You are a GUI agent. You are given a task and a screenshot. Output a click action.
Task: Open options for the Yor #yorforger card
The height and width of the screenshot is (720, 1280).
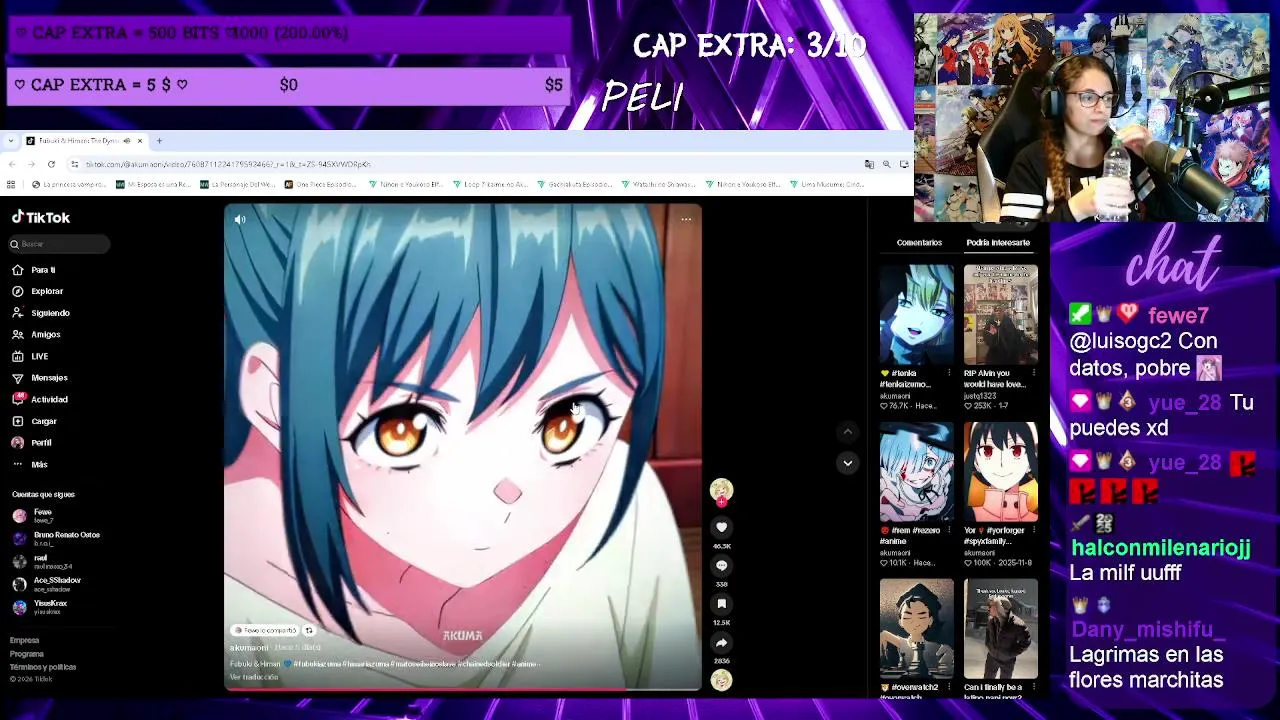tap(1033, 531)
